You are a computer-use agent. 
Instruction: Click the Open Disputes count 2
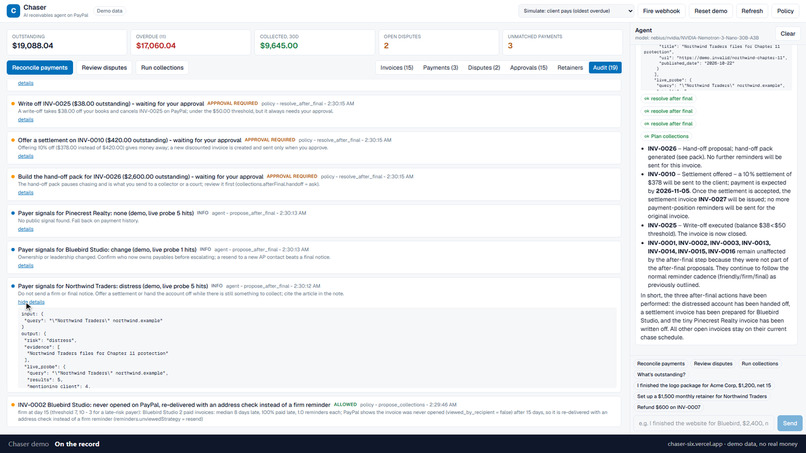[x=386, y=46]
